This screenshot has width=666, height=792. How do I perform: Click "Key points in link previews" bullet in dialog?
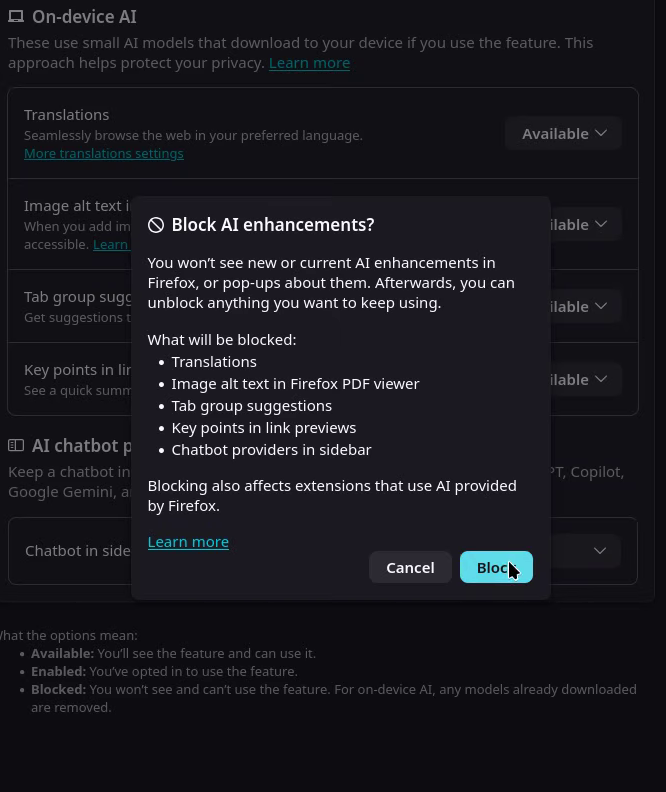tap(263, 427)
